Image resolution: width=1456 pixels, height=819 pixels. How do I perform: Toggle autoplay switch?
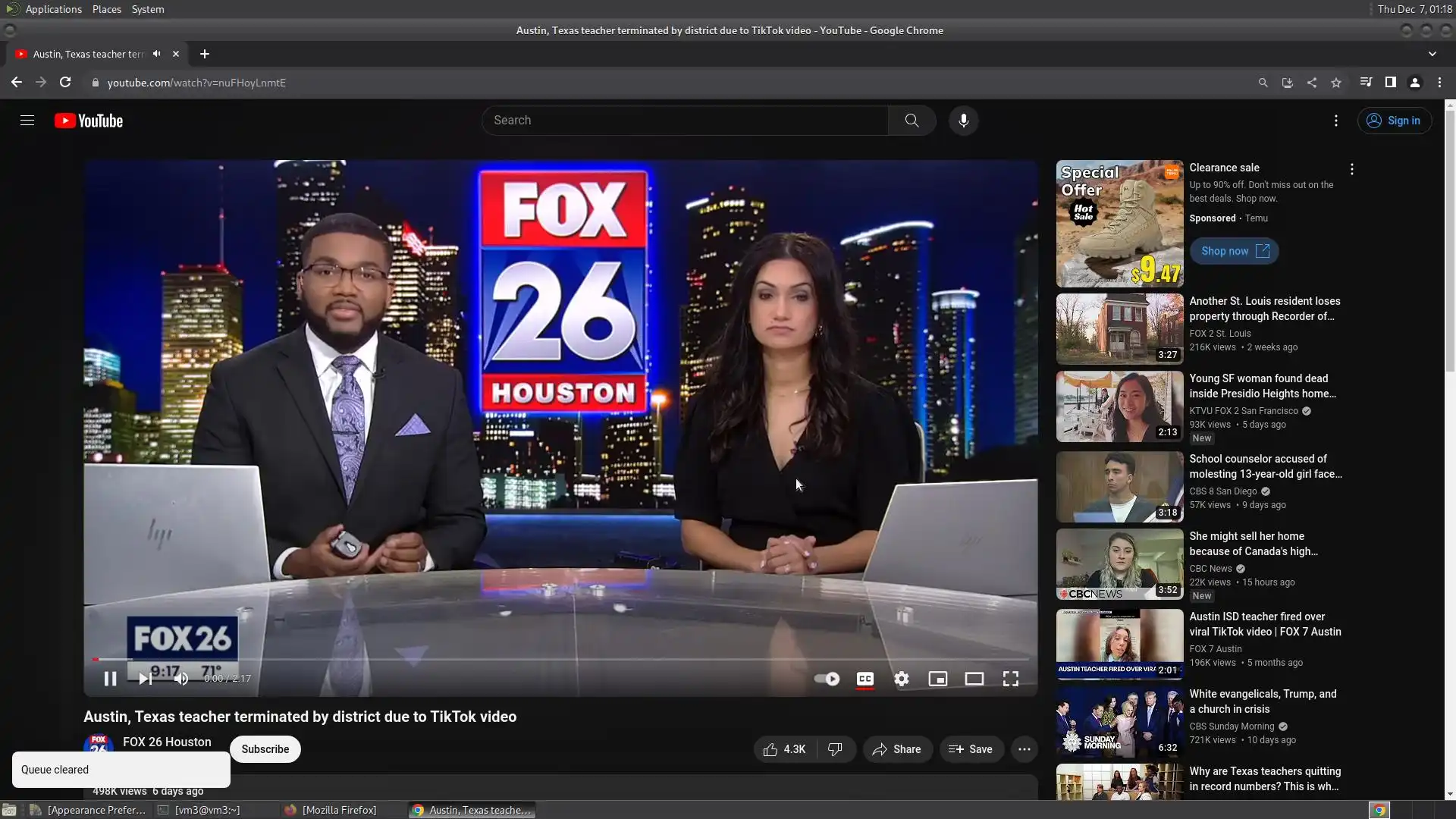pyautogui.click(x=827, y=679)
